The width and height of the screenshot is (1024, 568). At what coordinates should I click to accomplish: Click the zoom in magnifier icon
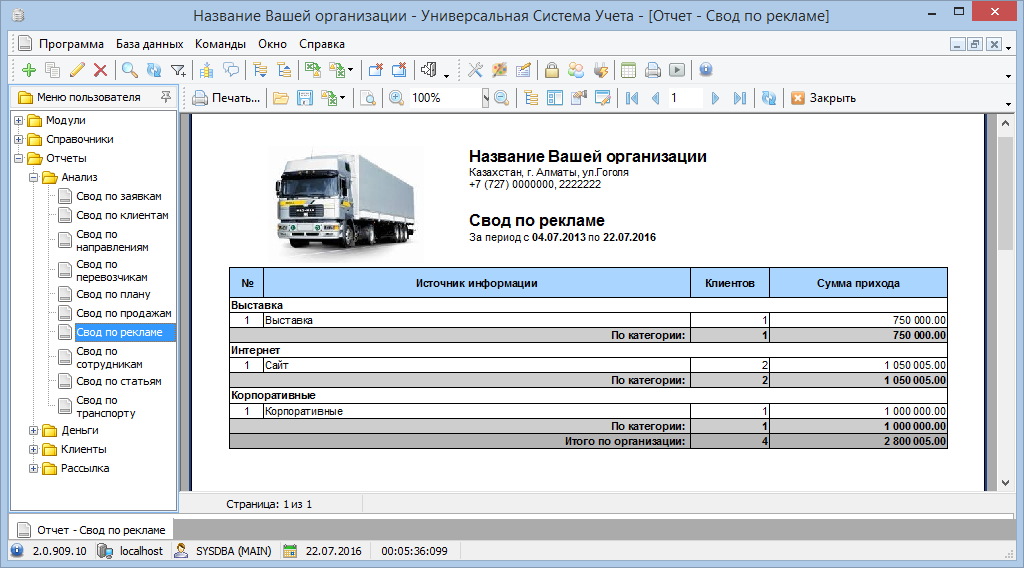tap(397, 98)
